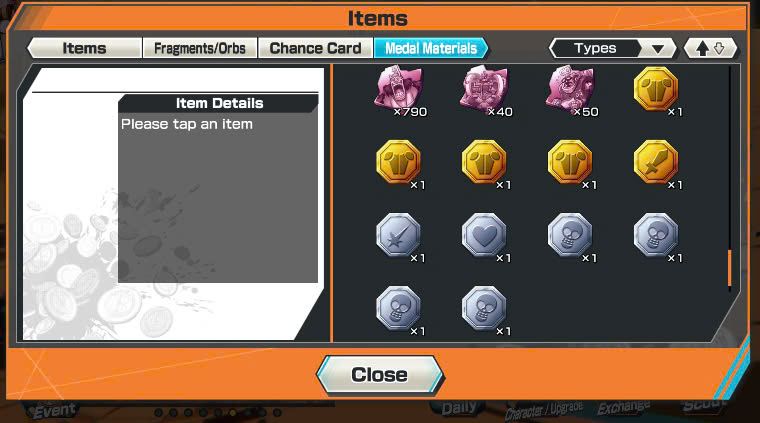
Task: Tap the last silver skull medal in third row
Action: [655, 235]
